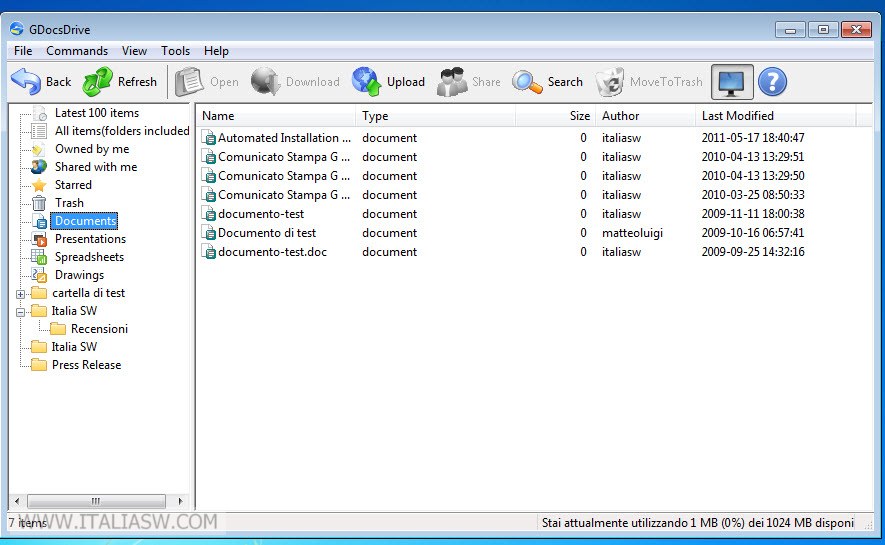
Task: Sort by Last Modified column header
Action: (x=776, y=116)
